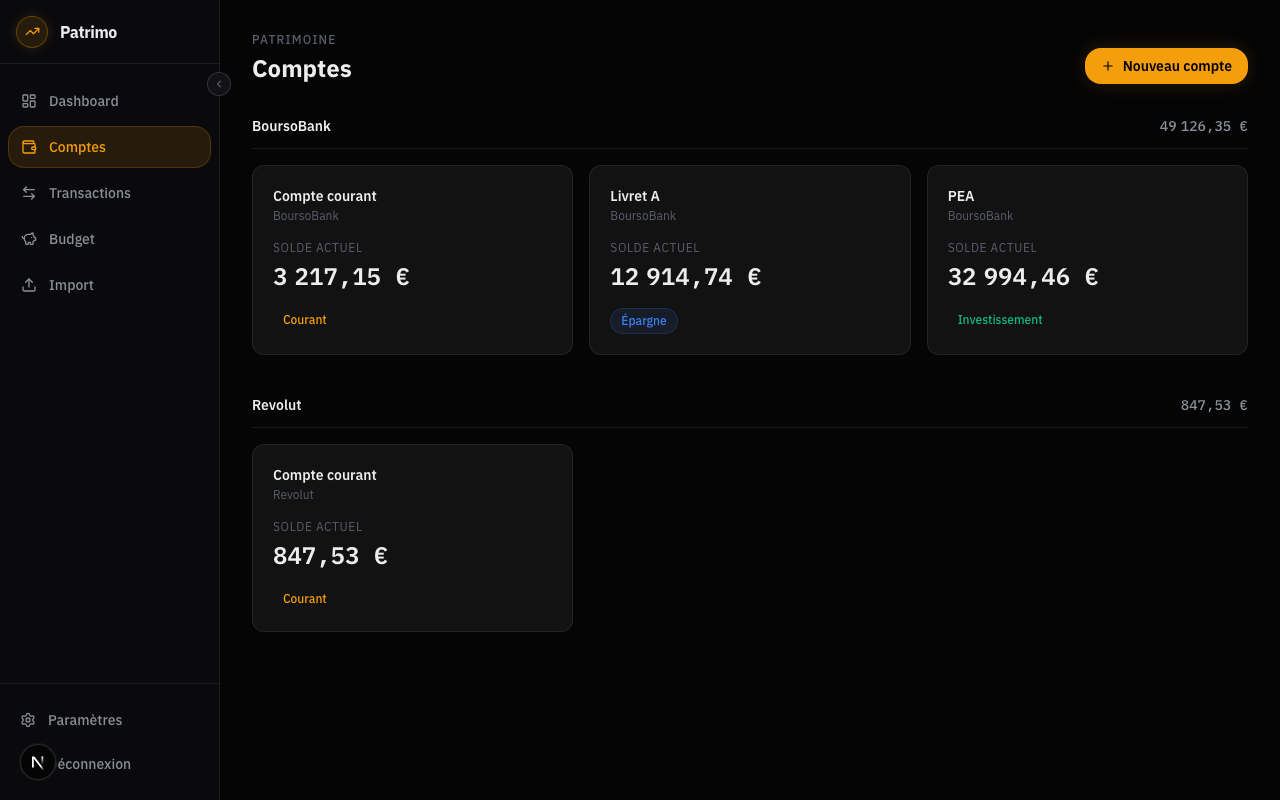
Task: Click the Dashboard grid icon
Action: tap(29, 101)
